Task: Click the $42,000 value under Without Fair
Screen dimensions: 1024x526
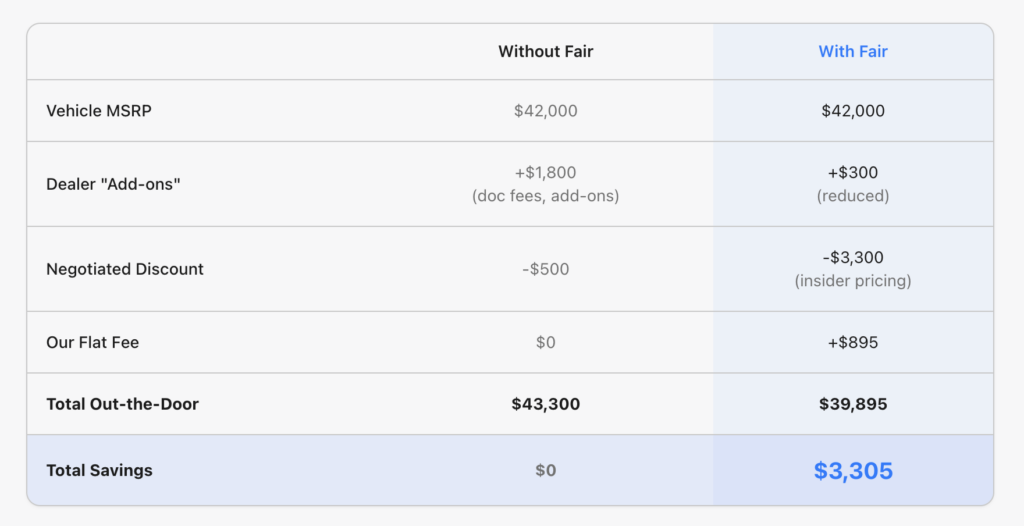Action: point(545,111)
